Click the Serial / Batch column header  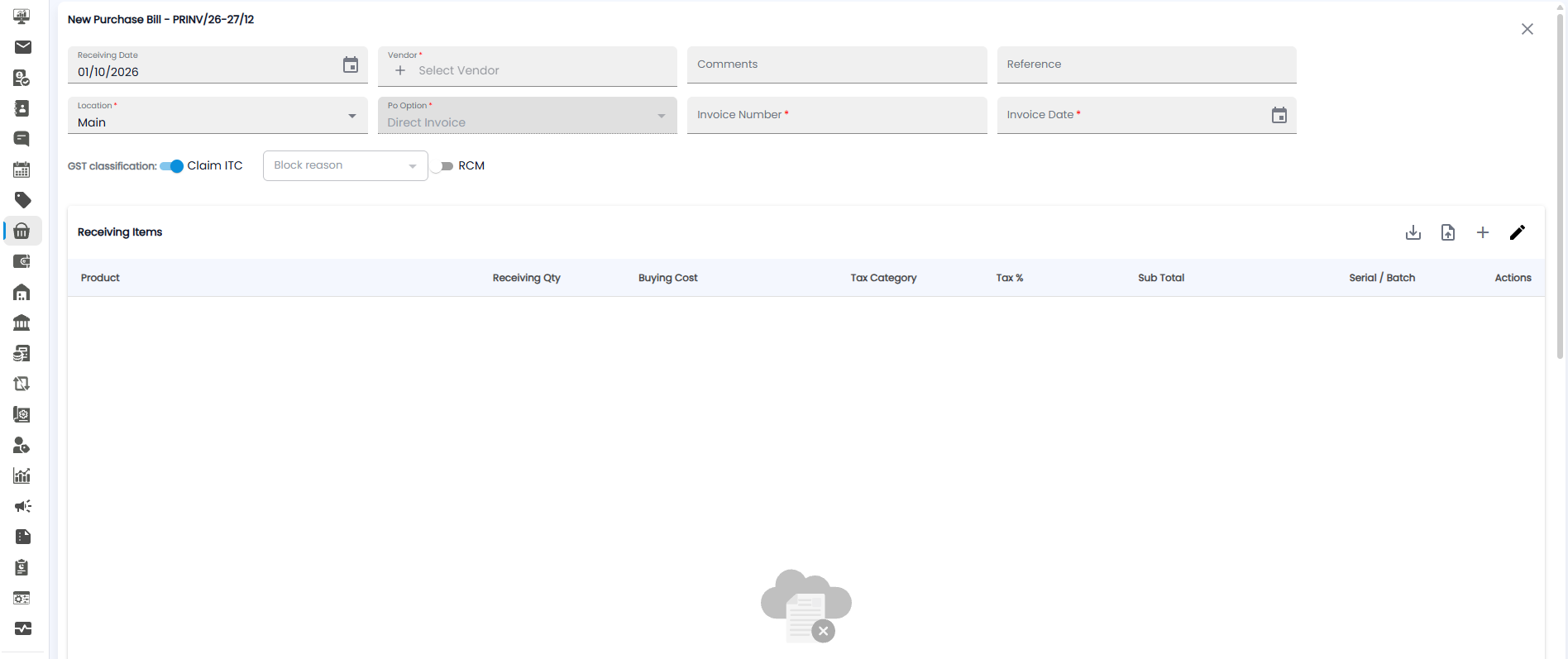(x=1382, y=278)
